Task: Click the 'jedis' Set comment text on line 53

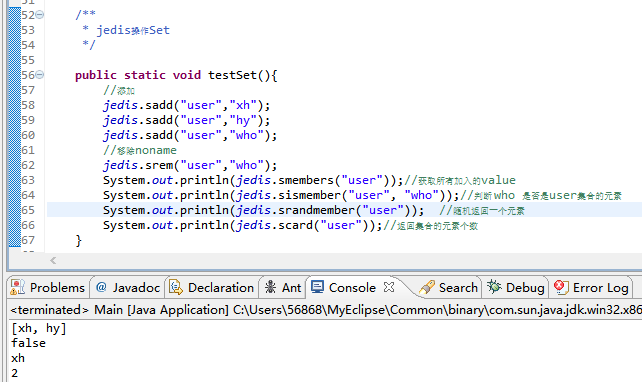Action: [133, 30]
